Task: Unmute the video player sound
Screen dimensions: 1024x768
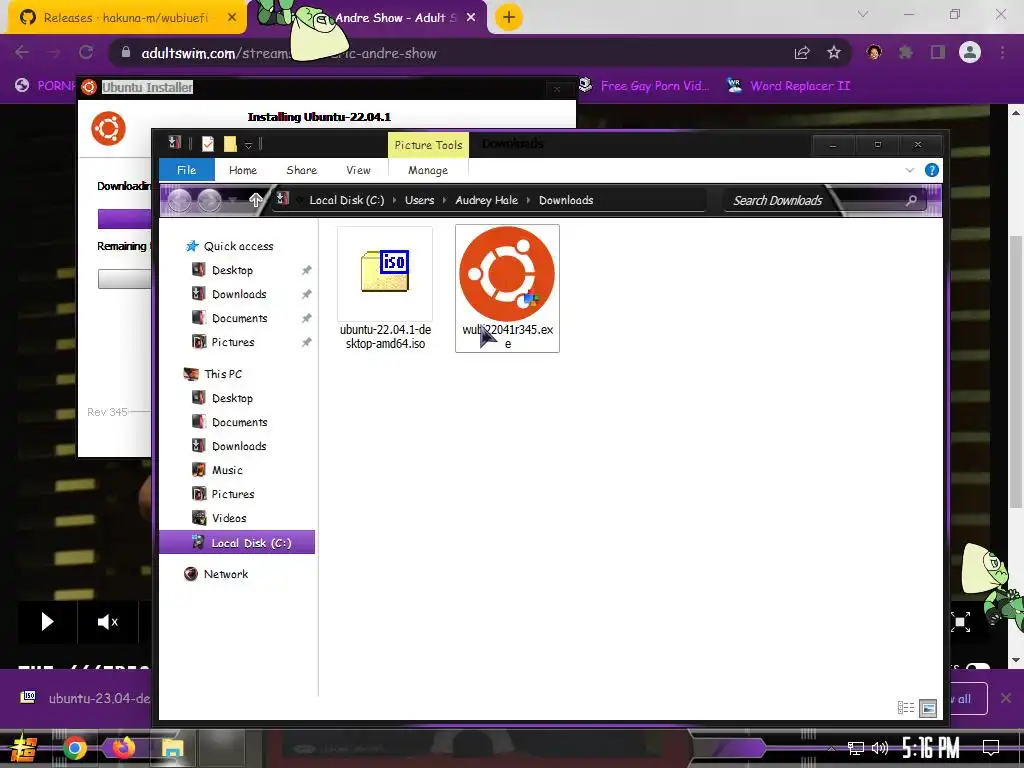Action: 108,622
